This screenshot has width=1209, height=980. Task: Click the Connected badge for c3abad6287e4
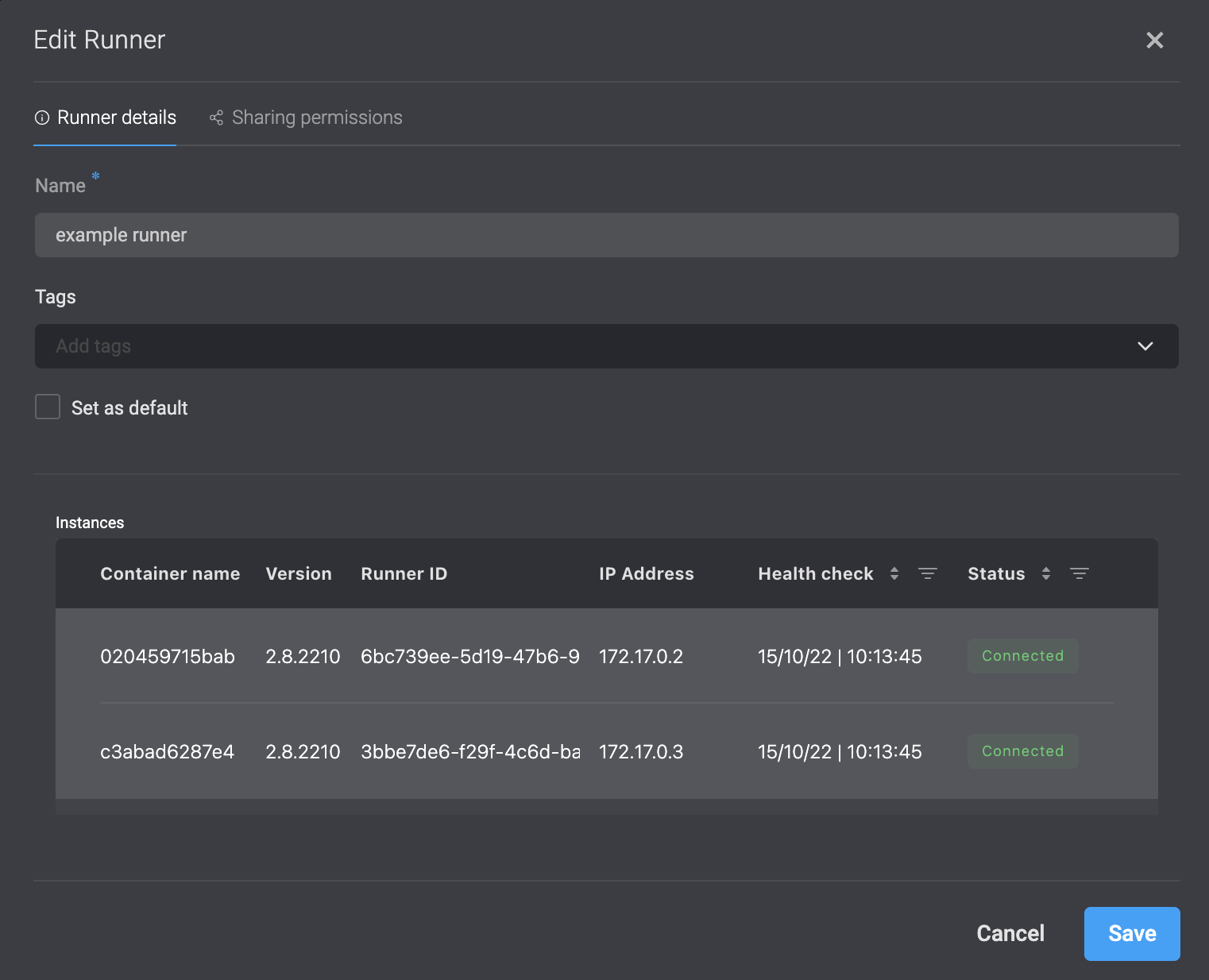click(x=1023, y=751)
